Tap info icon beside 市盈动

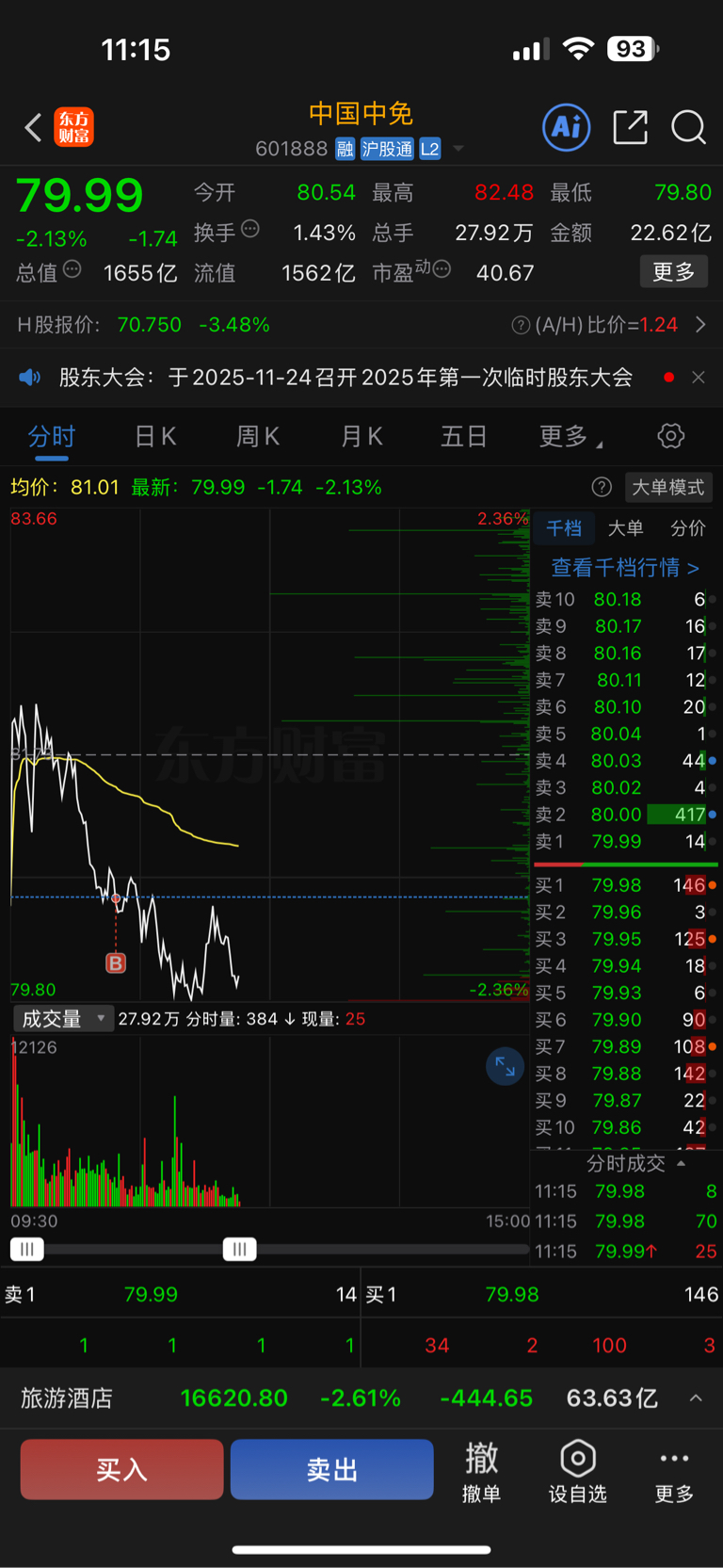(x=442, y=269)
